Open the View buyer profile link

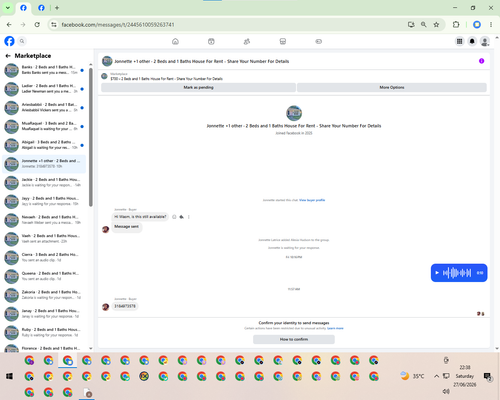point(312,200)
